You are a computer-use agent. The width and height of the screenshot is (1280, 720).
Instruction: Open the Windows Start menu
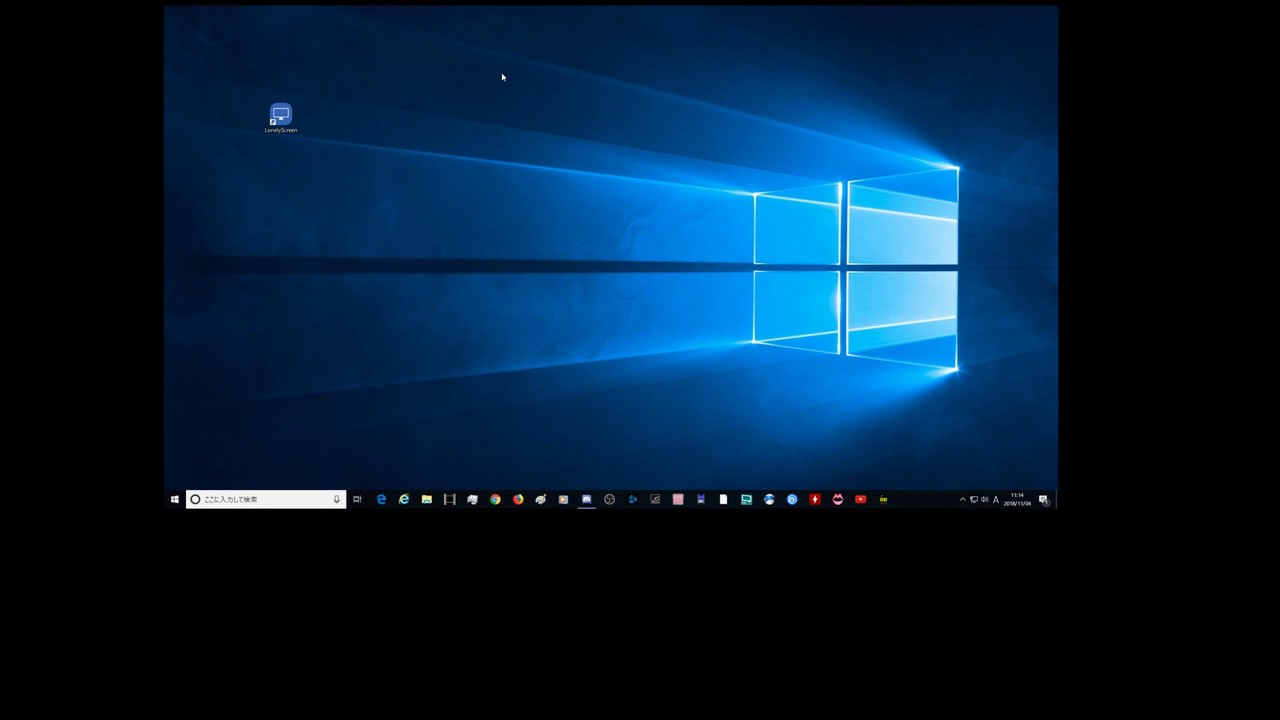[175, 499]
